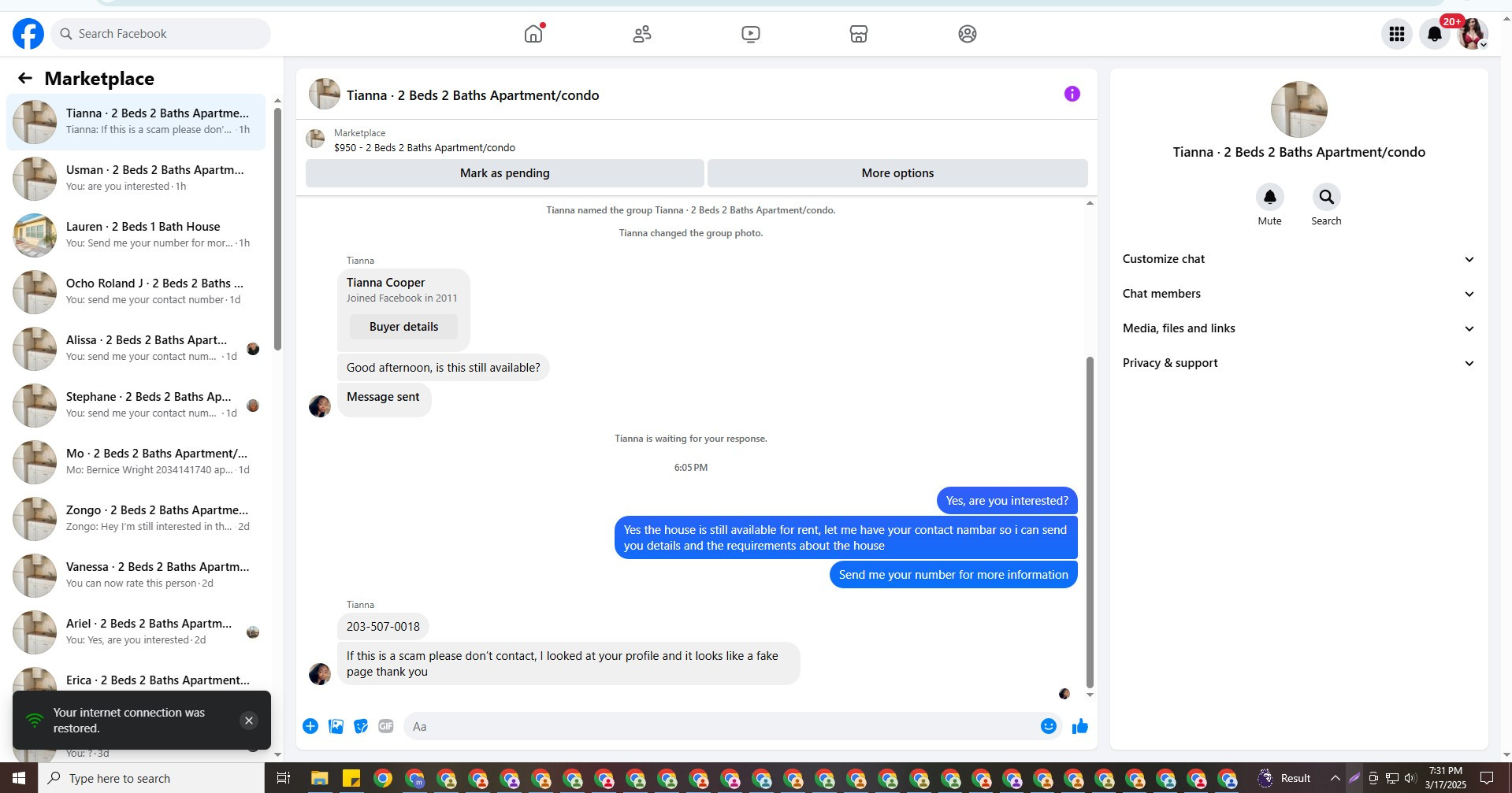Attach a file with the photo icon
The width and height of the screenshot is (1512, 793).
click(336, 726)
